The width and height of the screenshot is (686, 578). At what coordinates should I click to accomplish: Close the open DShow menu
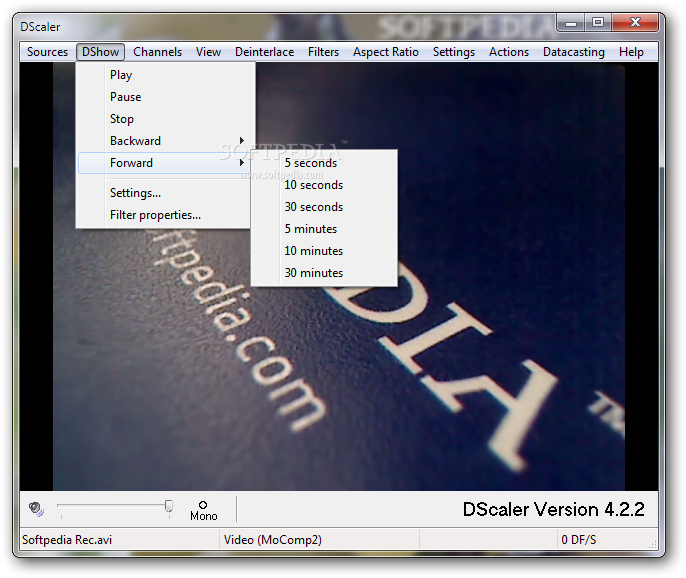pyautogui.click(x=100, y=52)
